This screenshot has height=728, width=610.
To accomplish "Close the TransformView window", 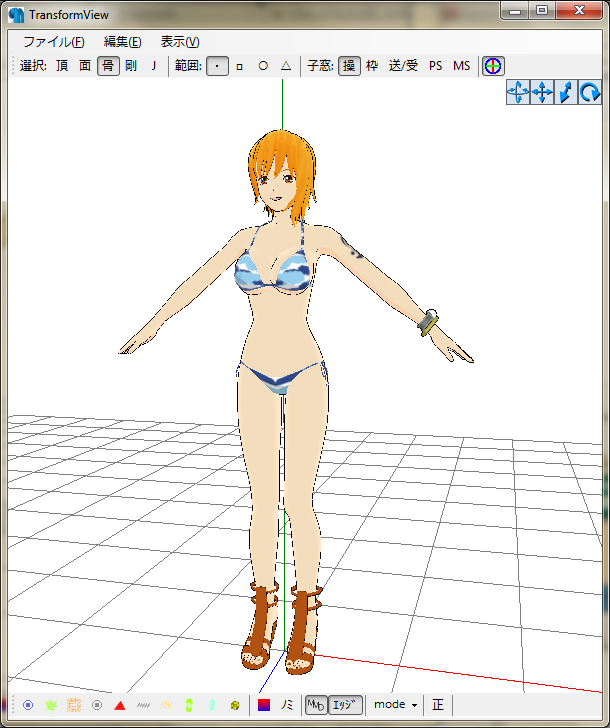I will tap(579, 11).
